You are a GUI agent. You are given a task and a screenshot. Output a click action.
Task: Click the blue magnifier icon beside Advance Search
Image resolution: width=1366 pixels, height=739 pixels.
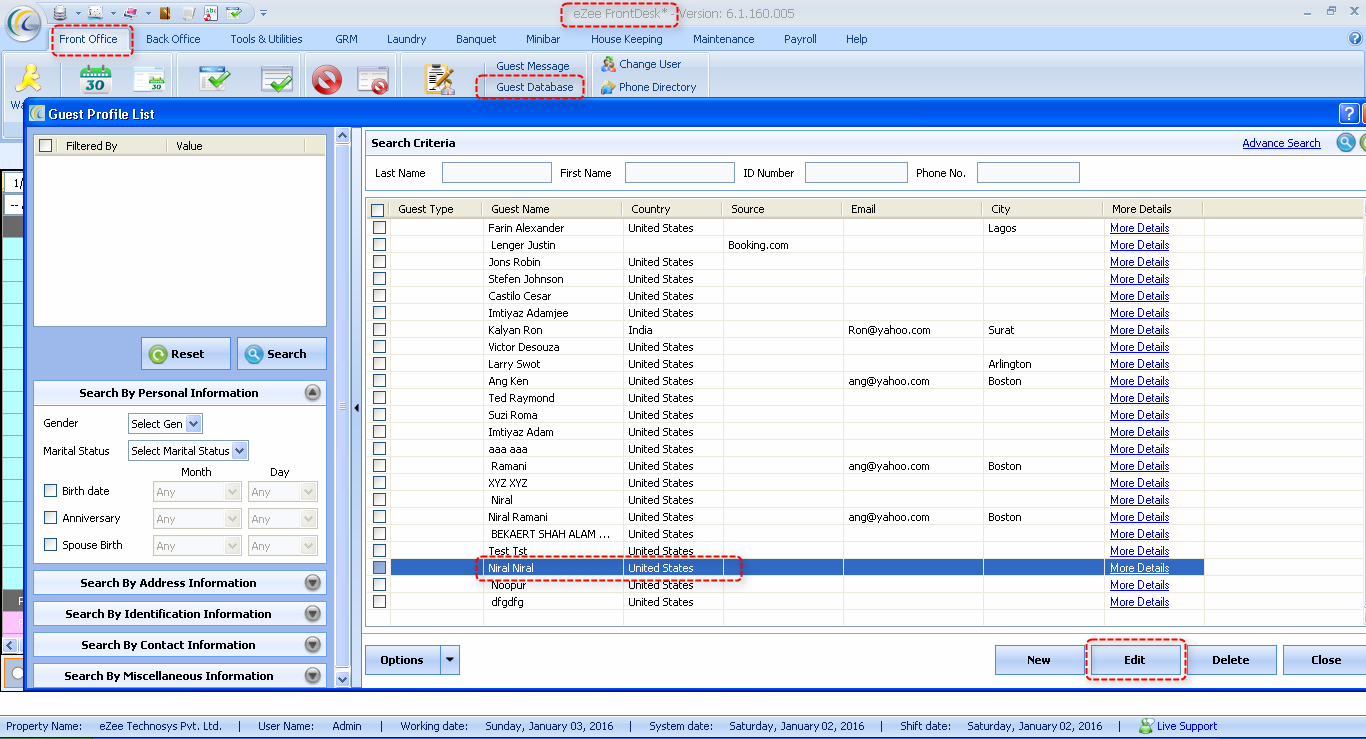(1345, 143)
